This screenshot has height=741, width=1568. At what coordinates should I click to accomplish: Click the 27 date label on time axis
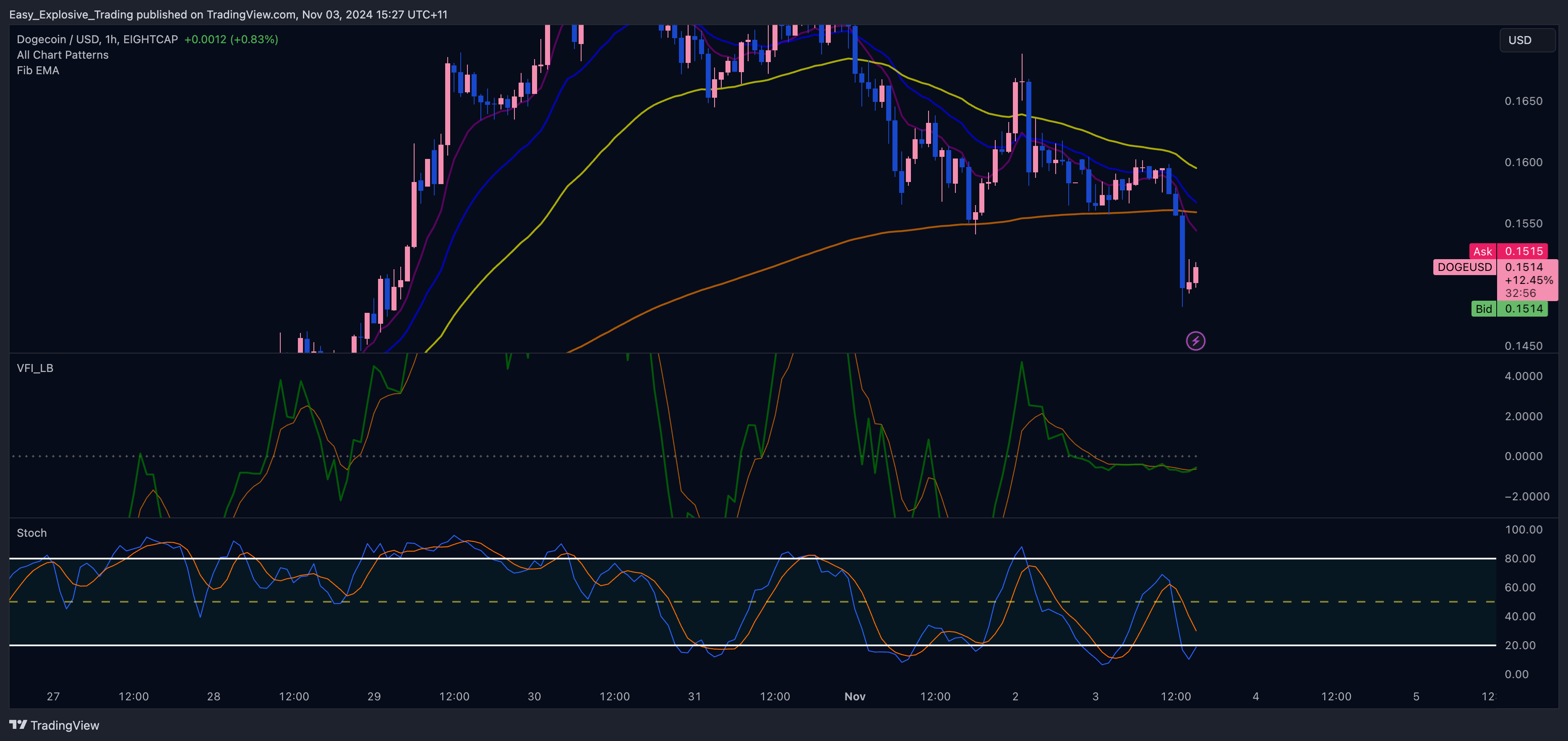pyautogui.click(x=54, y=697)
